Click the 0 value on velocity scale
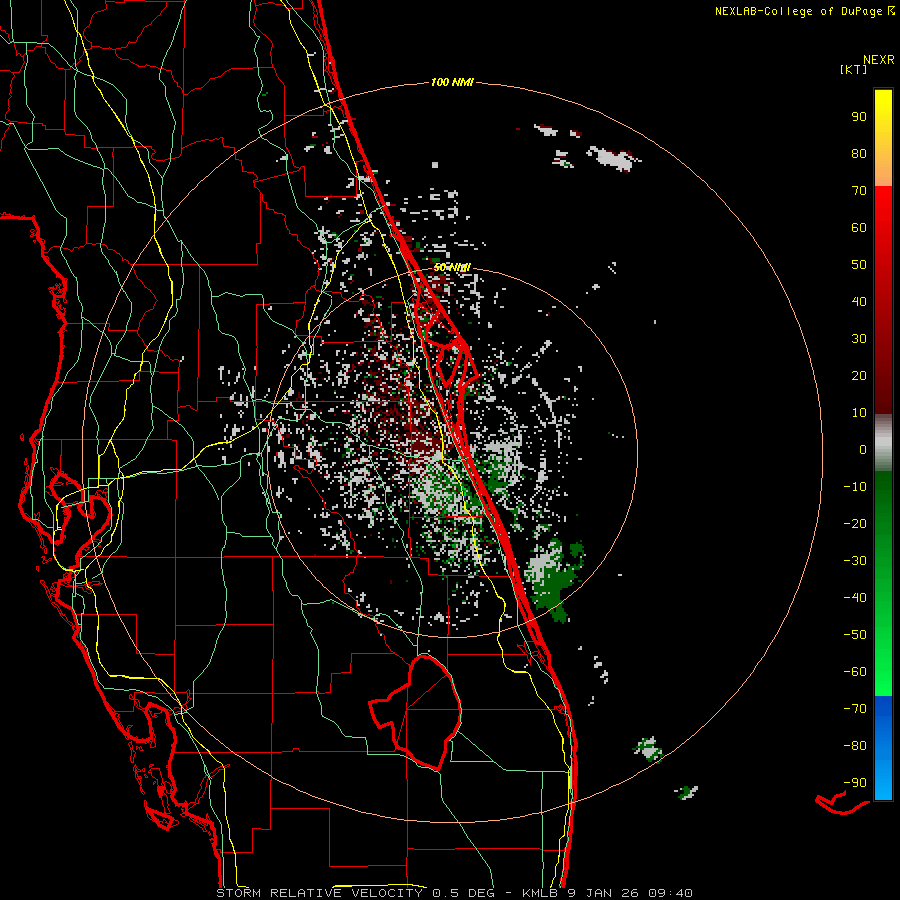Viewport: 900px width, 900px height. point(863,450)
